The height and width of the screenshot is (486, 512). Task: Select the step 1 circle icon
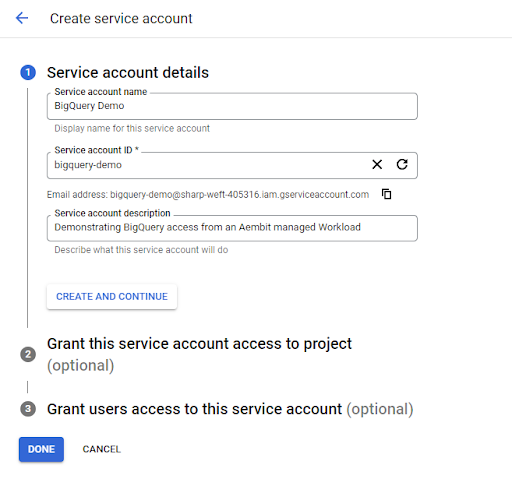[28, 72]
